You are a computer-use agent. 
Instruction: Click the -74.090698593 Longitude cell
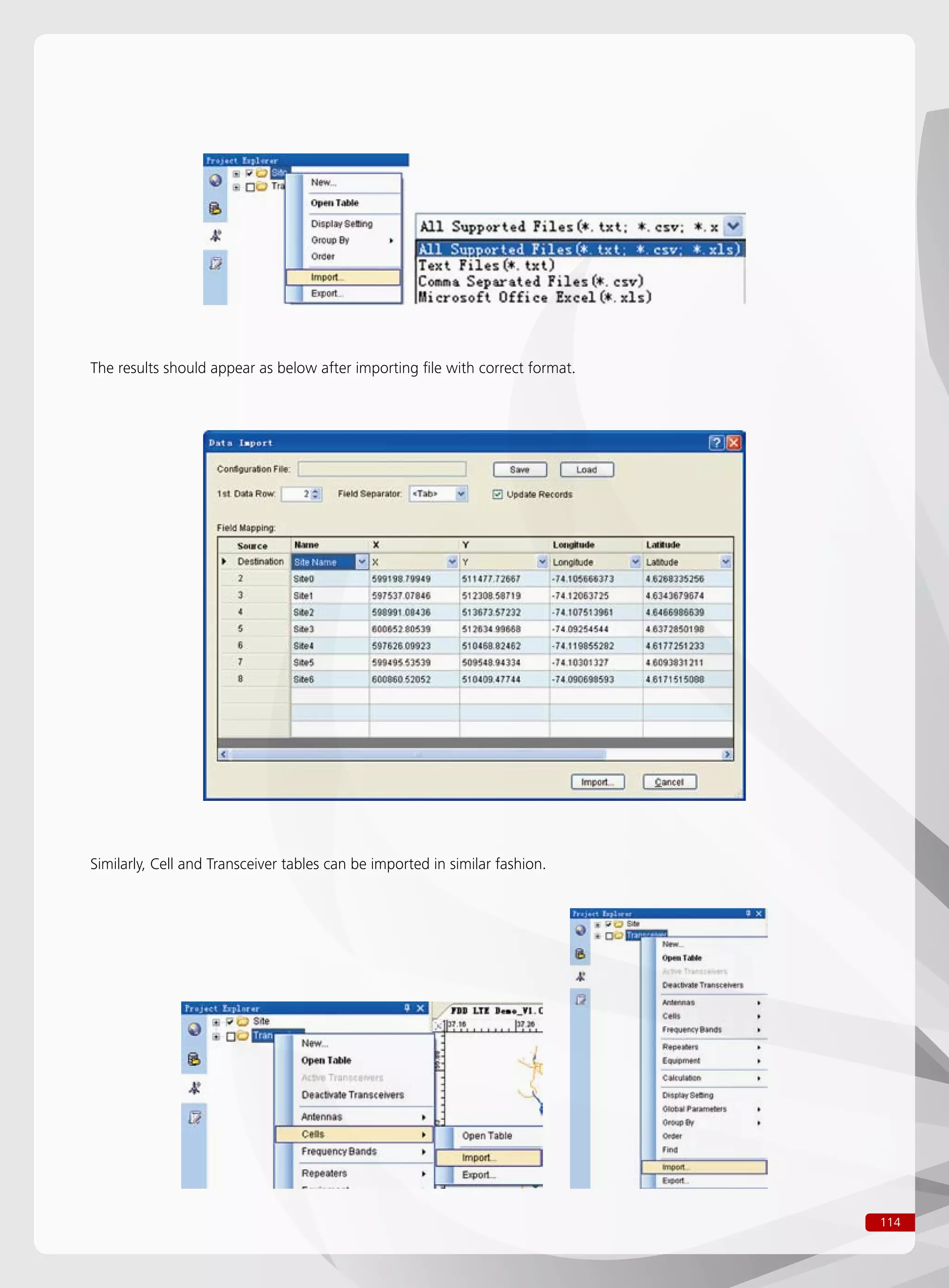[x=596, y=679]
